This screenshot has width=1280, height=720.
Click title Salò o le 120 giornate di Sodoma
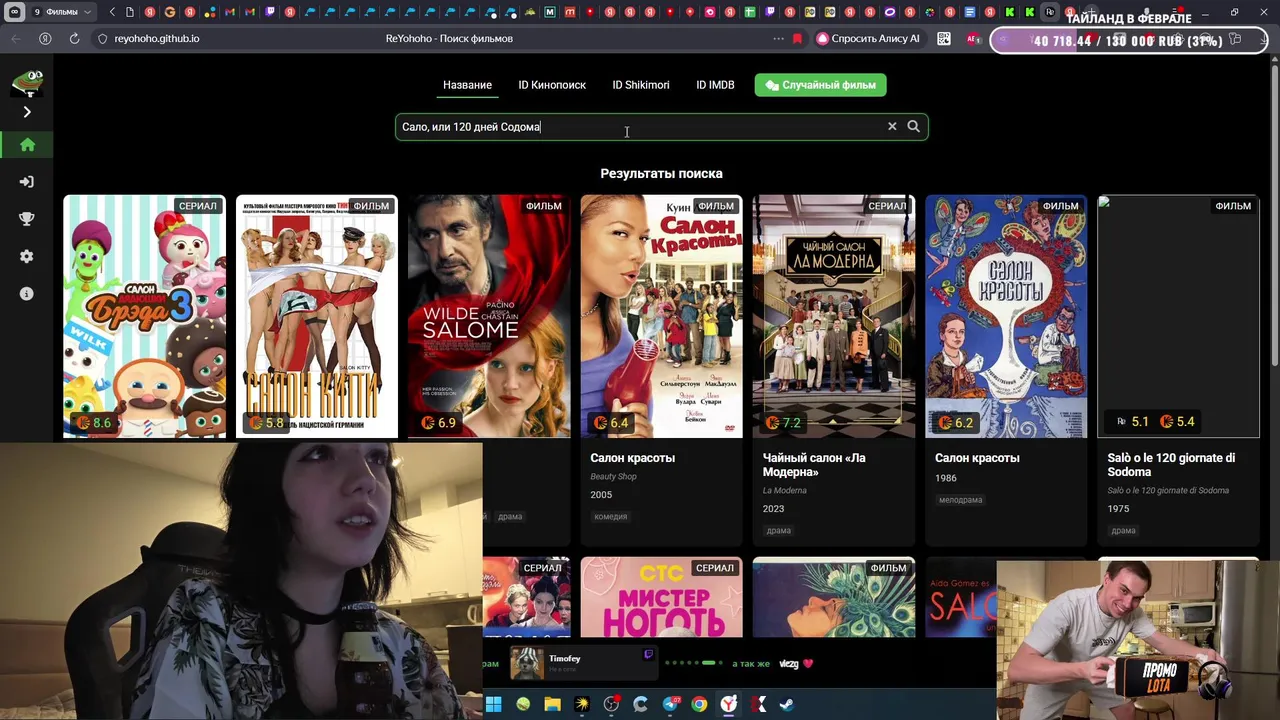pos(1171,464)
